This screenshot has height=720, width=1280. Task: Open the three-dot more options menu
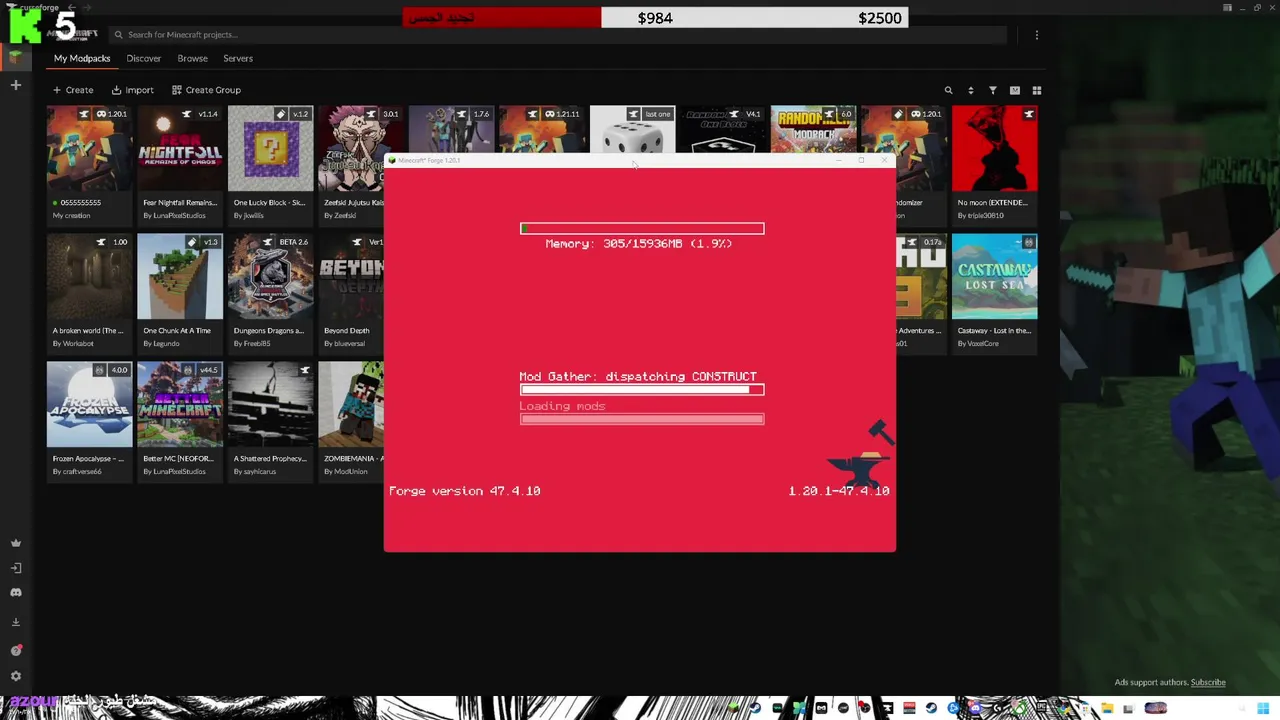[1037, 34]
